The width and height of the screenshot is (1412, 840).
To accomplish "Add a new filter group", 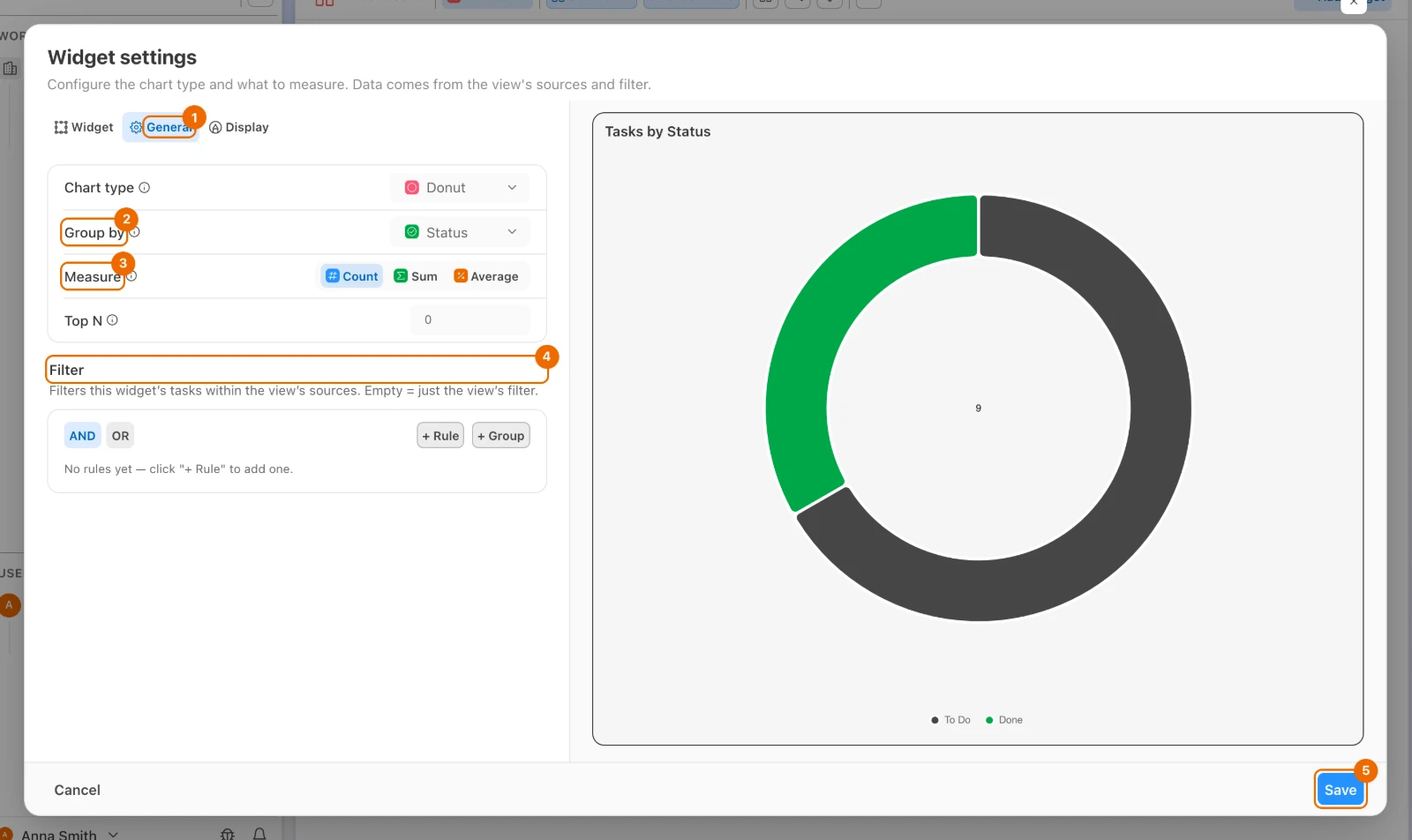I will [501, 436].
